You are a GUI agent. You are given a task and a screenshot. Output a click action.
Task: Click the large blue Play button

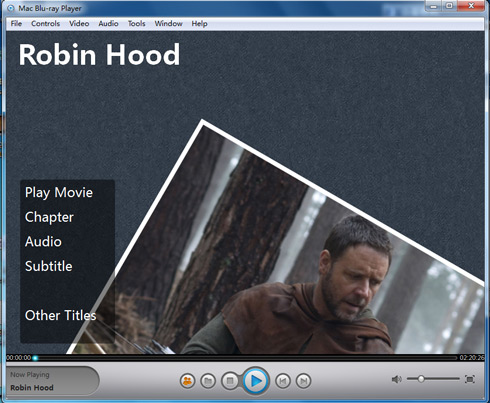256,381
